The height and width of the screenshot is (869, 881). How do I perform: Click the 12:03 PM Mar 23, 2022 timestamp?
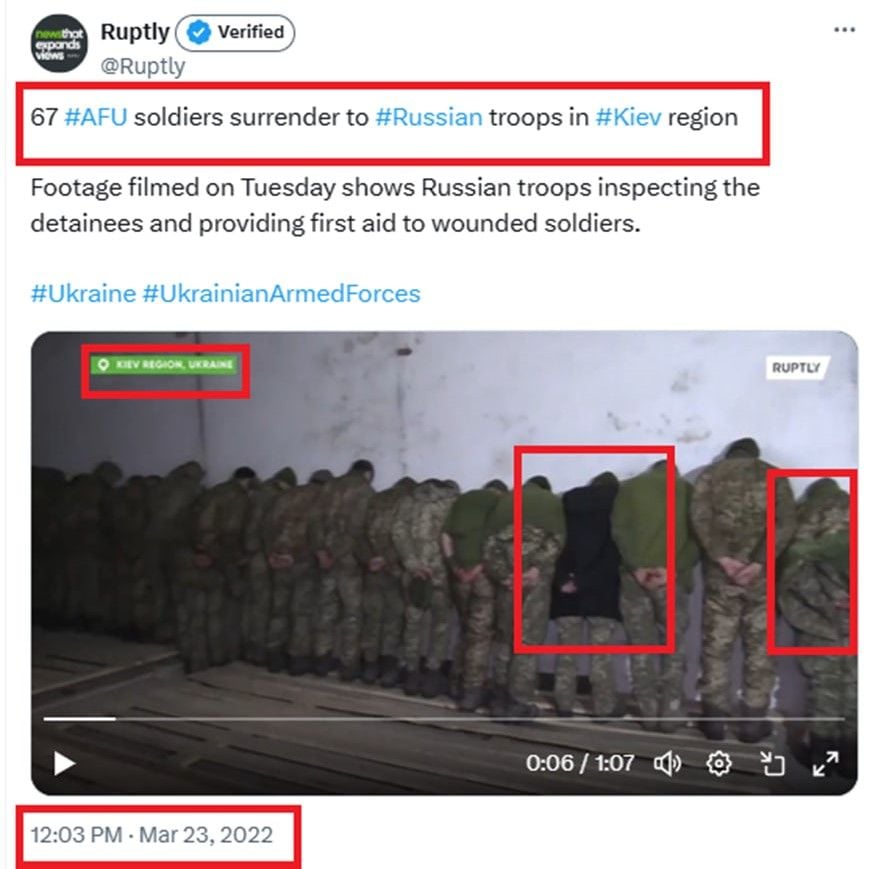tap(152, 835)
